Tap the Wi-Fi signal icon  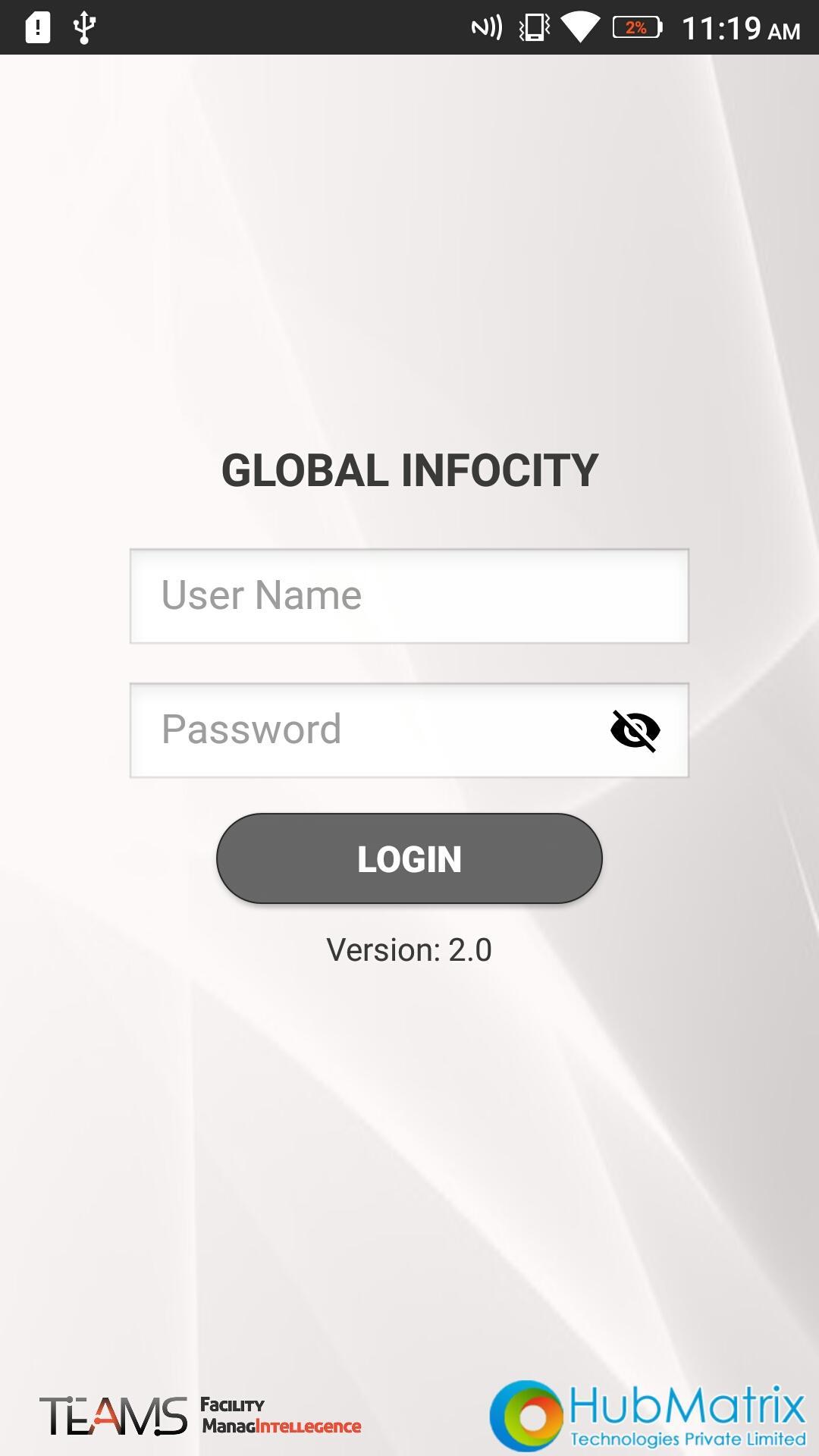tap(581, 28)
